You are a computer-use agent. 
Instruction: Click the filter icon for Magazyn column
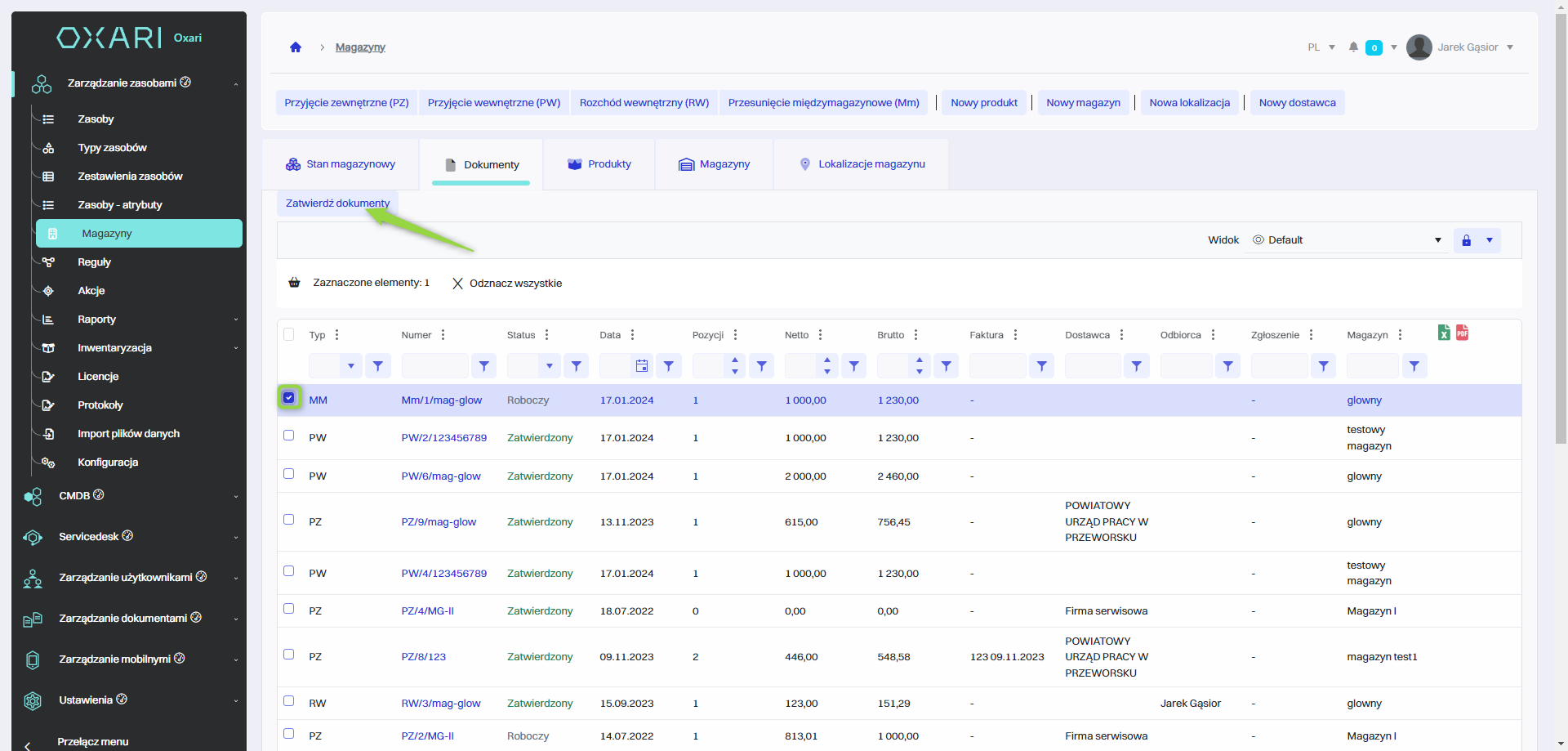(1414, 366)
